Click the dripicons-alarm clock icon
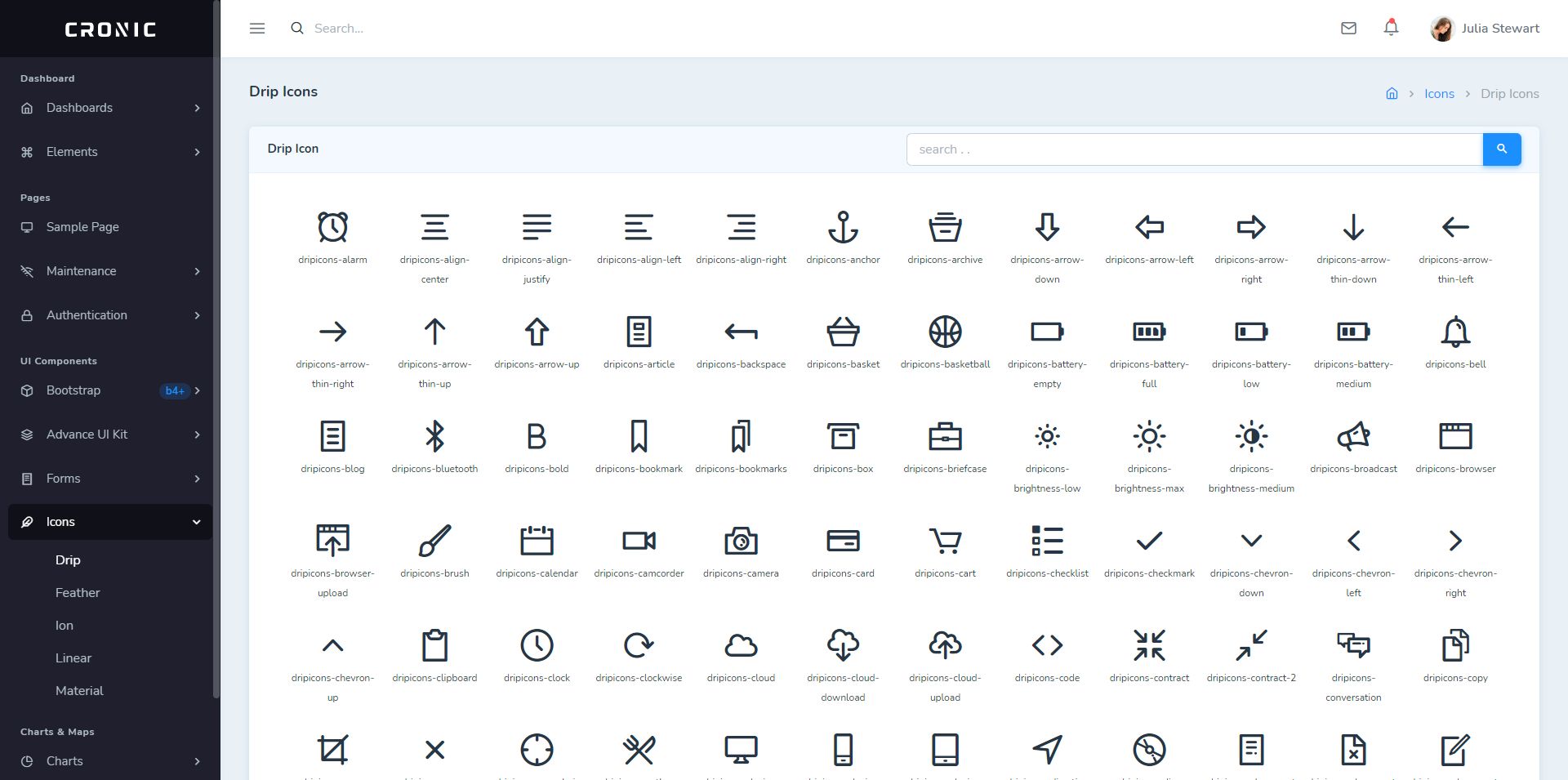The width and height of the screenshot is (1568, 780). click(x=332, y=227)
